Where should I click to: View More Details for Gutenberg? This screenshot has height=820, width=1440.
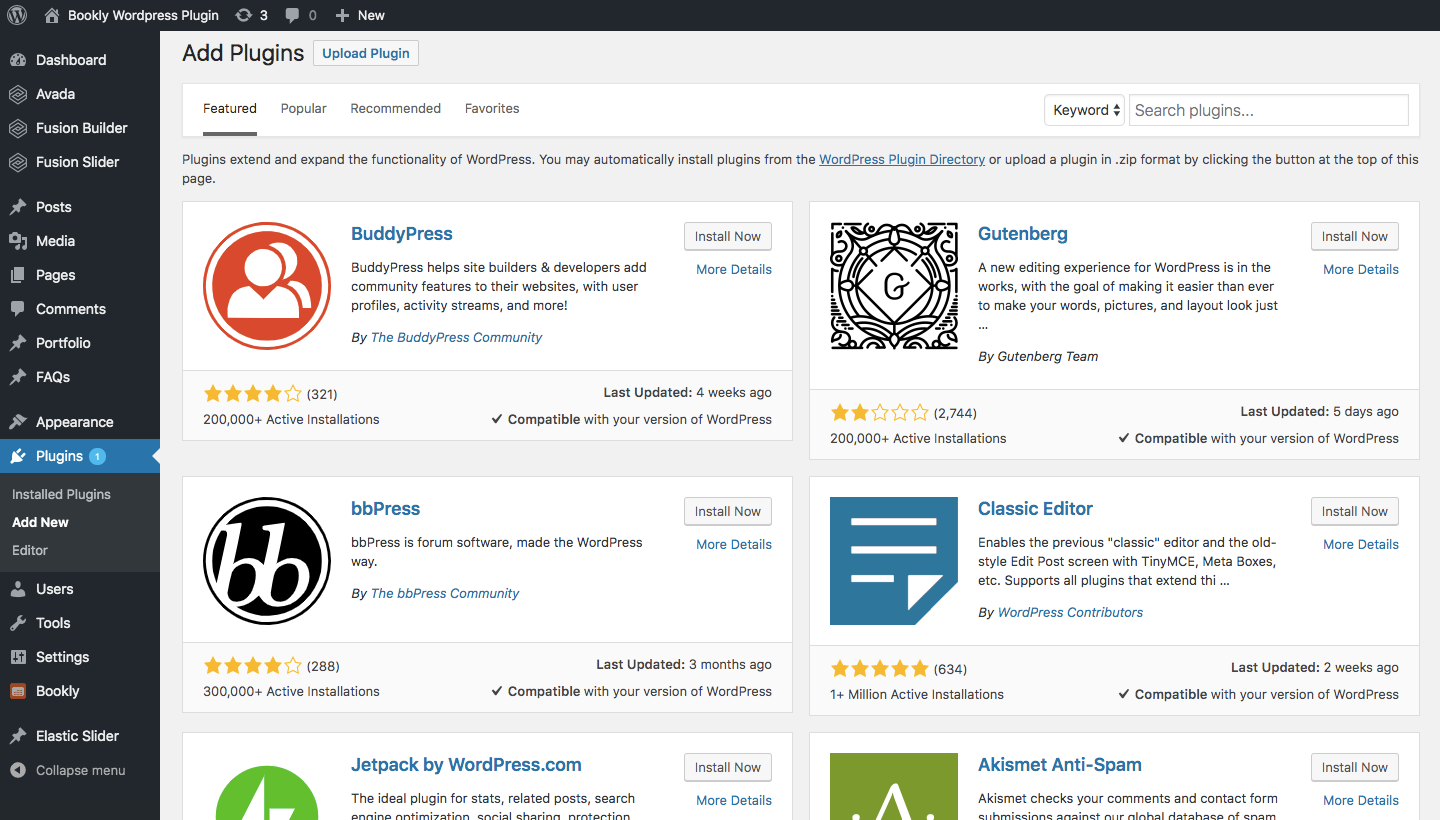coord(1361,269)
